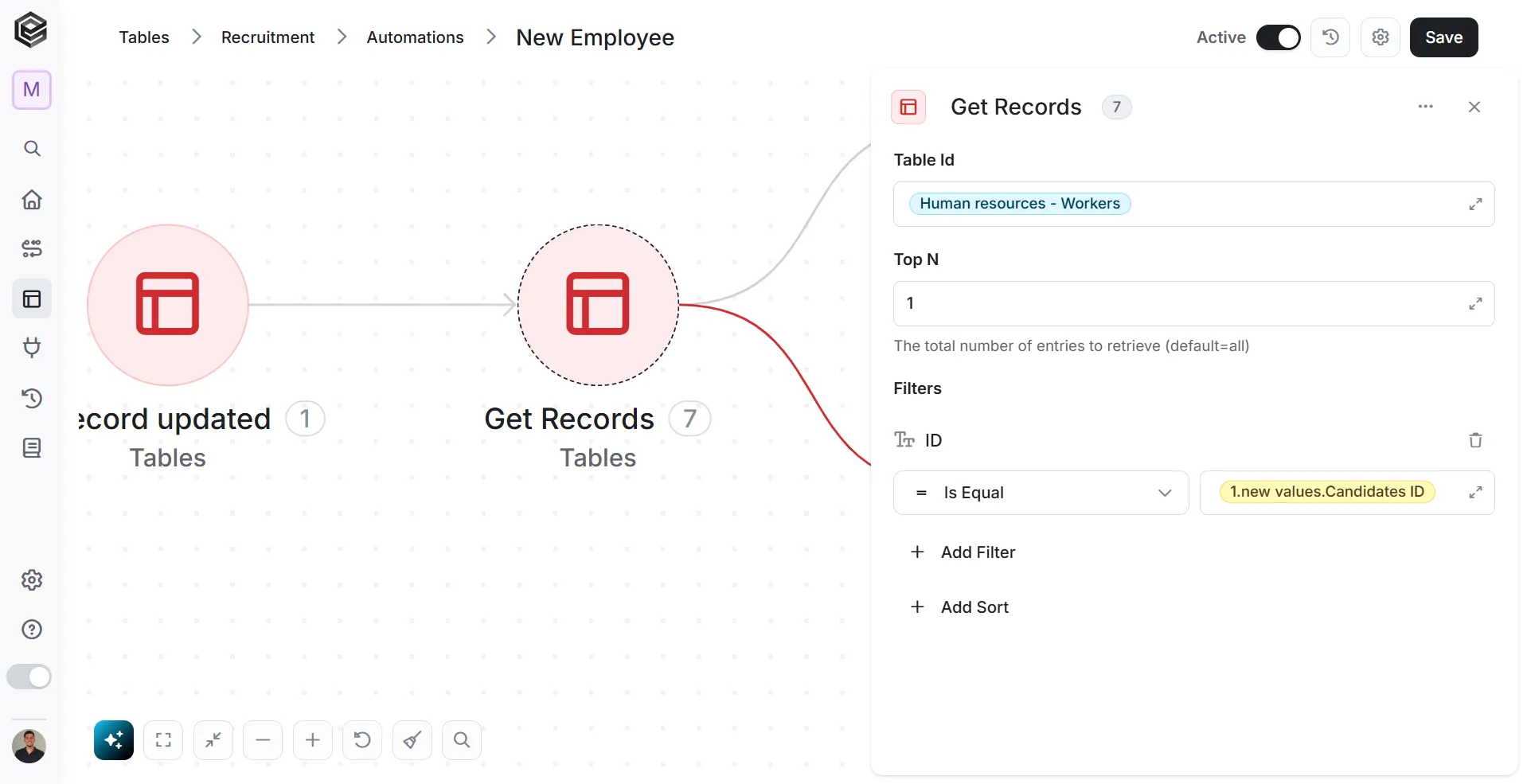Viewport: 1527px width, 784px height.
Task: Open the version history button in header
Action: tap(1330, 37)
